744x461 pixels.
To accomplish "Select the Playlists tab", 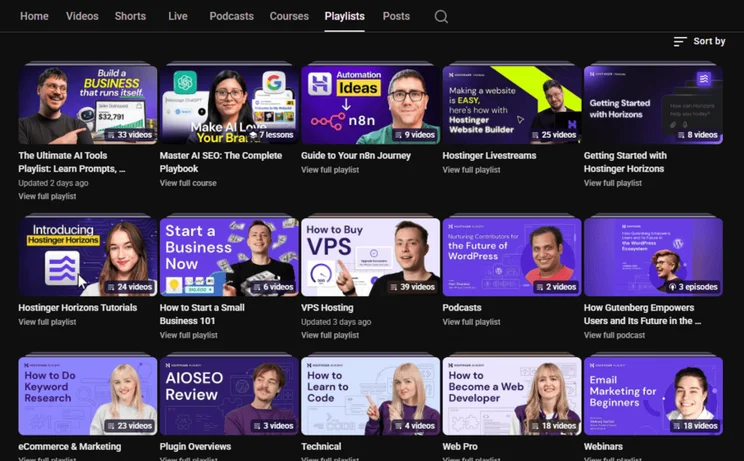I will [344, 16].
